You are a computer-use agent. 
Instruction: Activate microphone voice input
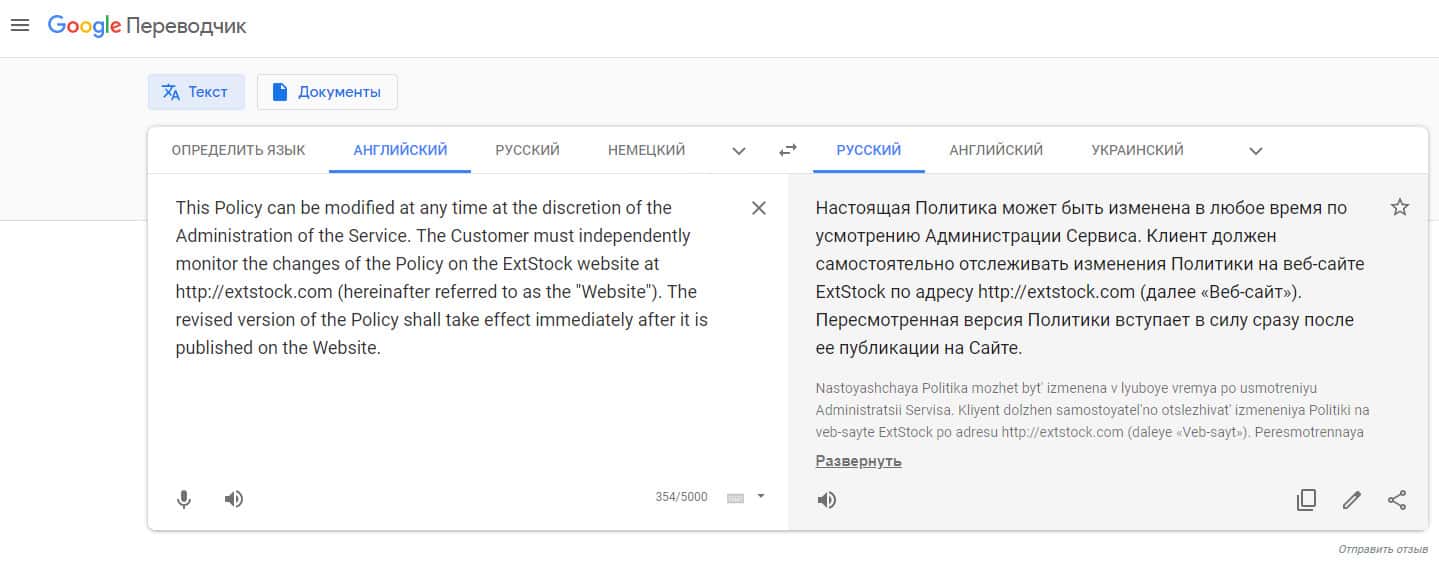coord(184,499)
